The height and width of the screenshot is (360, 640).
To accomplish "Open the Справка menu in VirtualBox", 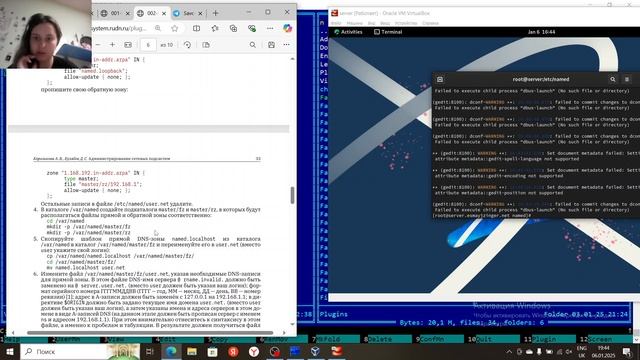I will pyautogui.click(x=430, y=23).
